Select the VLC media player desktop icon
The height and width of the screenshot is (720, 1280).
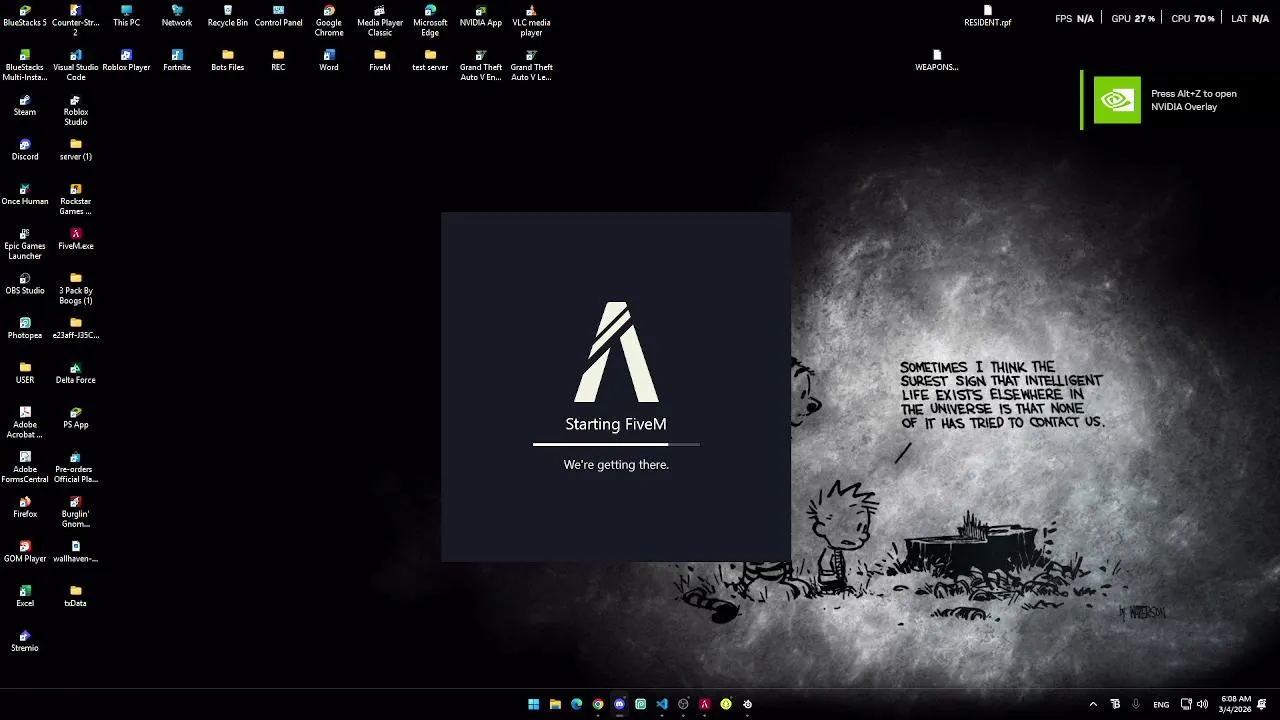(x=531, y=21)
